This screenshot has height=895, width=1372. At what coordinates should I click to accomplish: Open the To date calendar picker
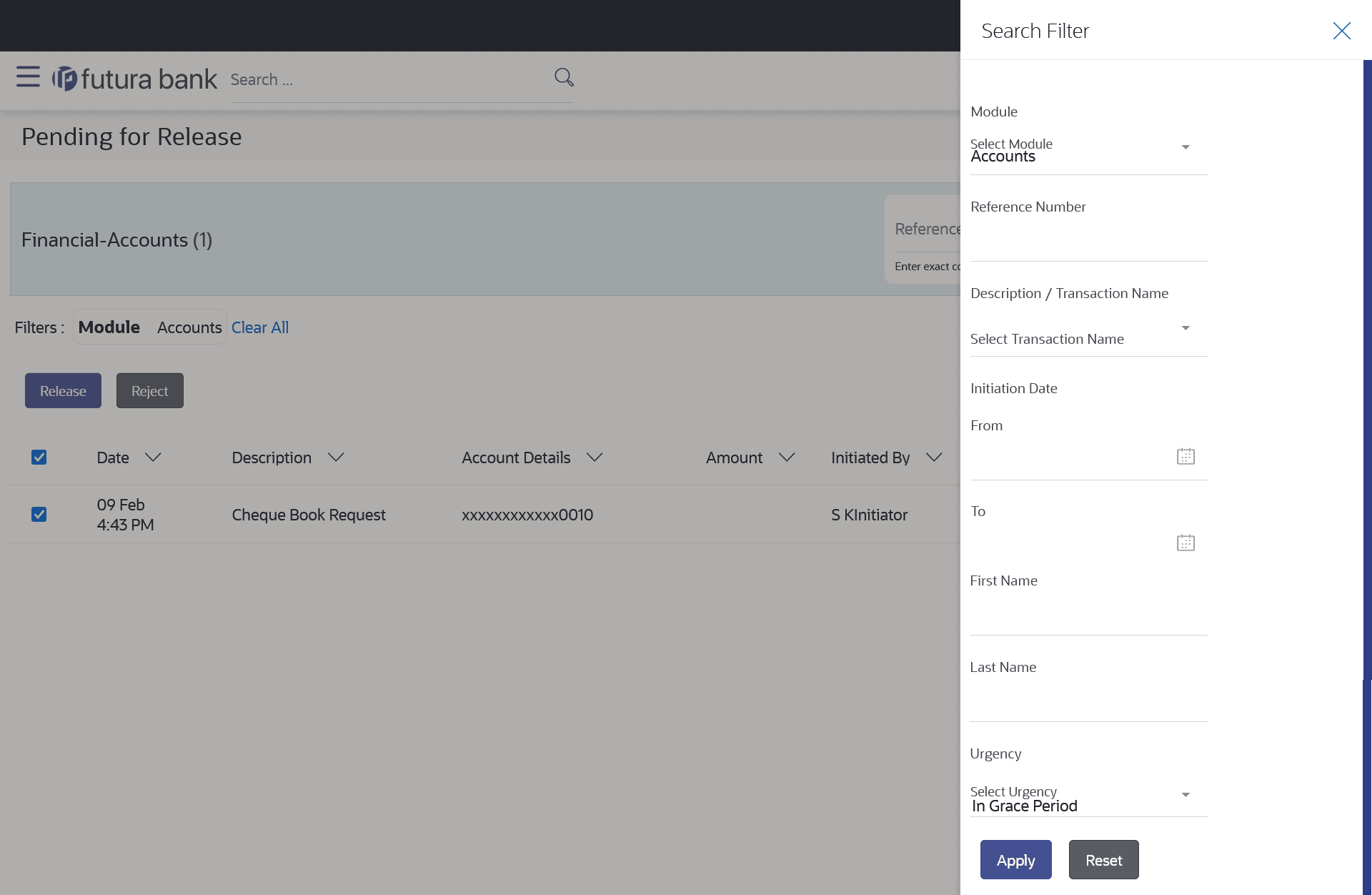(1185, 543)
